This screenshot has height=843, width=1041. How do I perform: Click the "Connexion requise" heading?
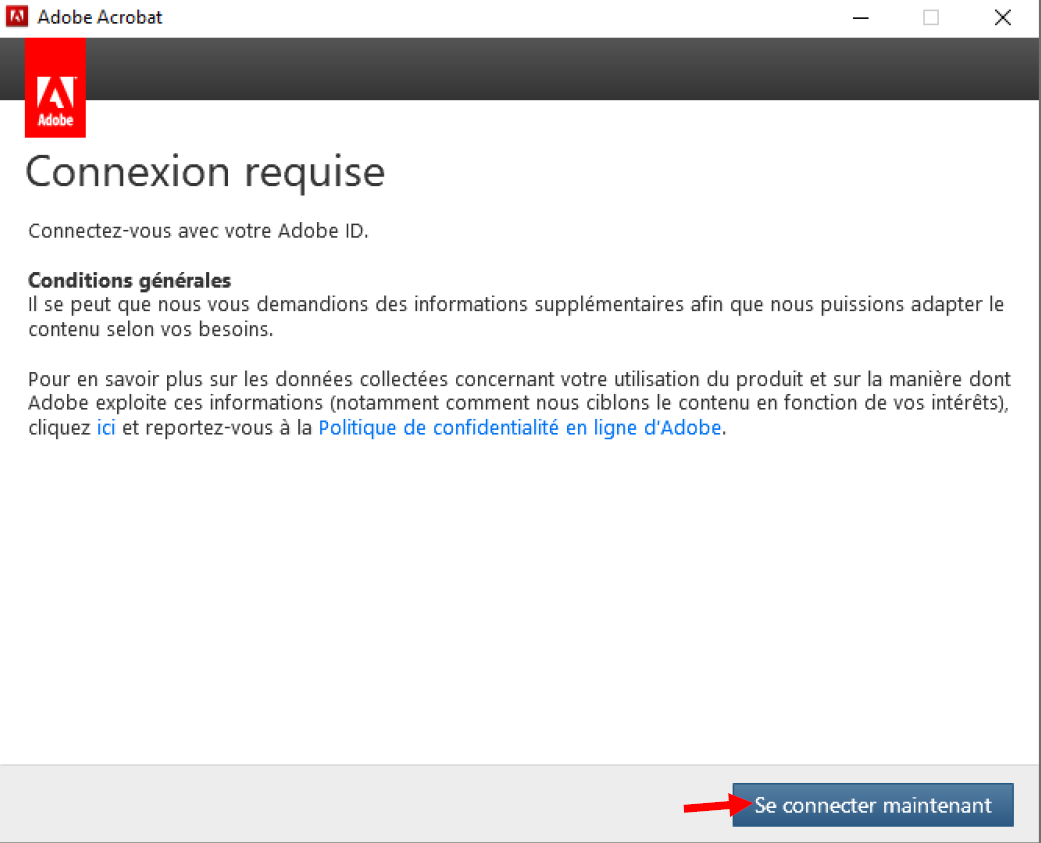205,172
